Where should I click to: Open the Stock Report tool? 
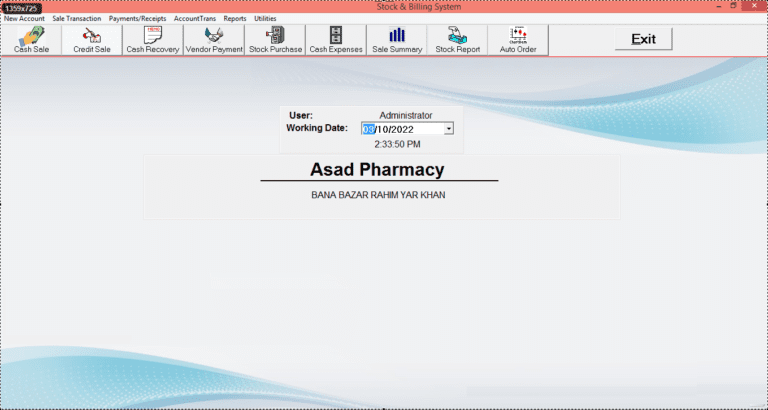point(457,40)
